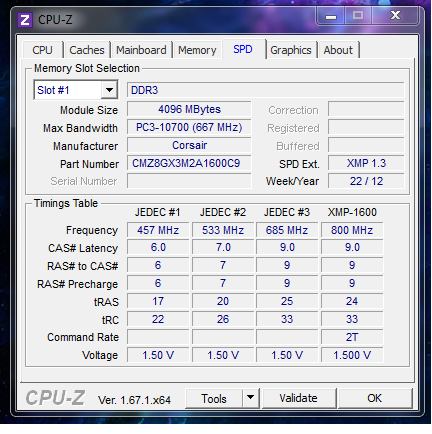Click the JEDEC #1 column header
This screenshot has width=432, height=434.
pos(157,212)
